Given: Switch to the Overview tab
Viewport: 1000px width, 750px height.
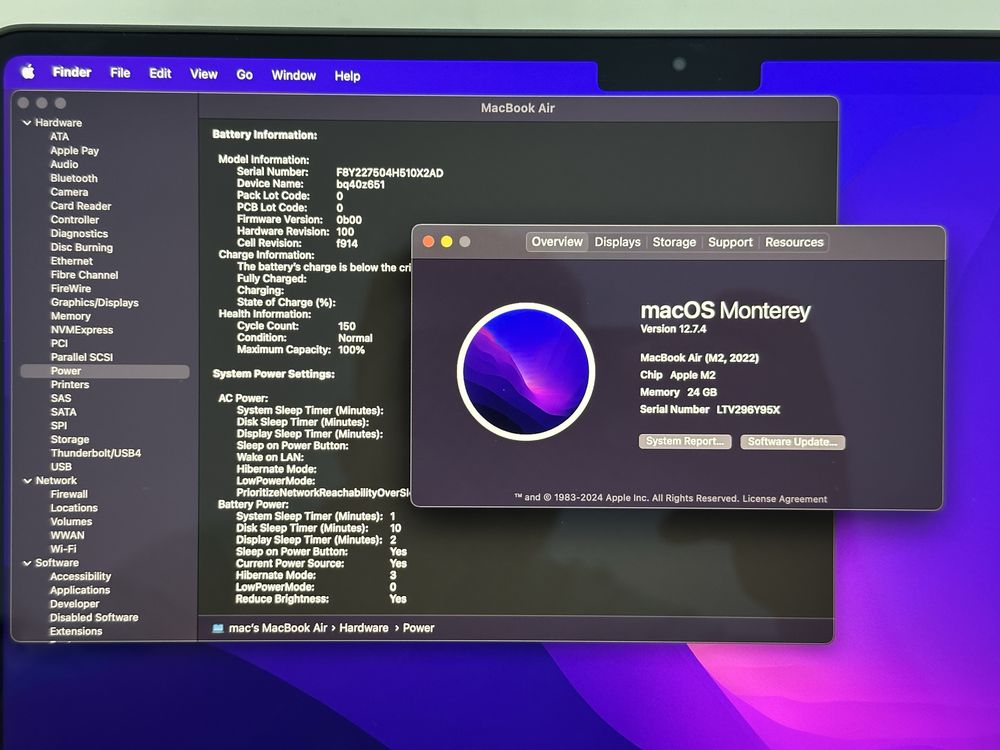Looking at the screenshot, I should (557, 242).
